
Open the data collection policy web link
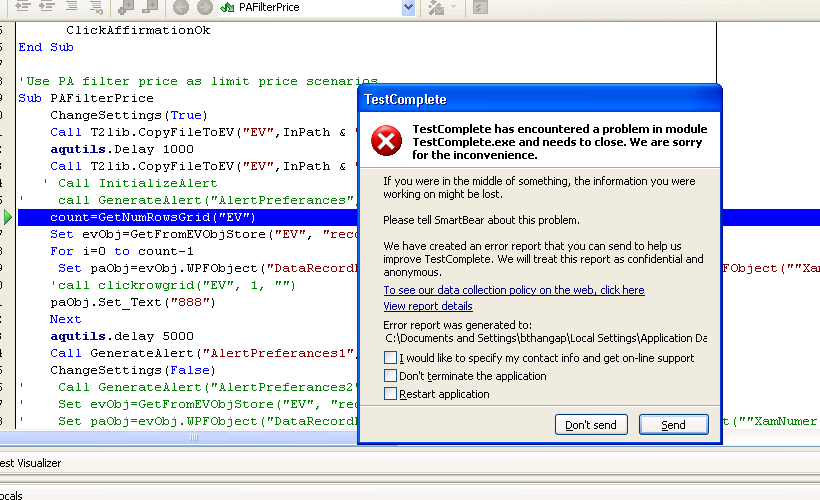coord(513,290)
